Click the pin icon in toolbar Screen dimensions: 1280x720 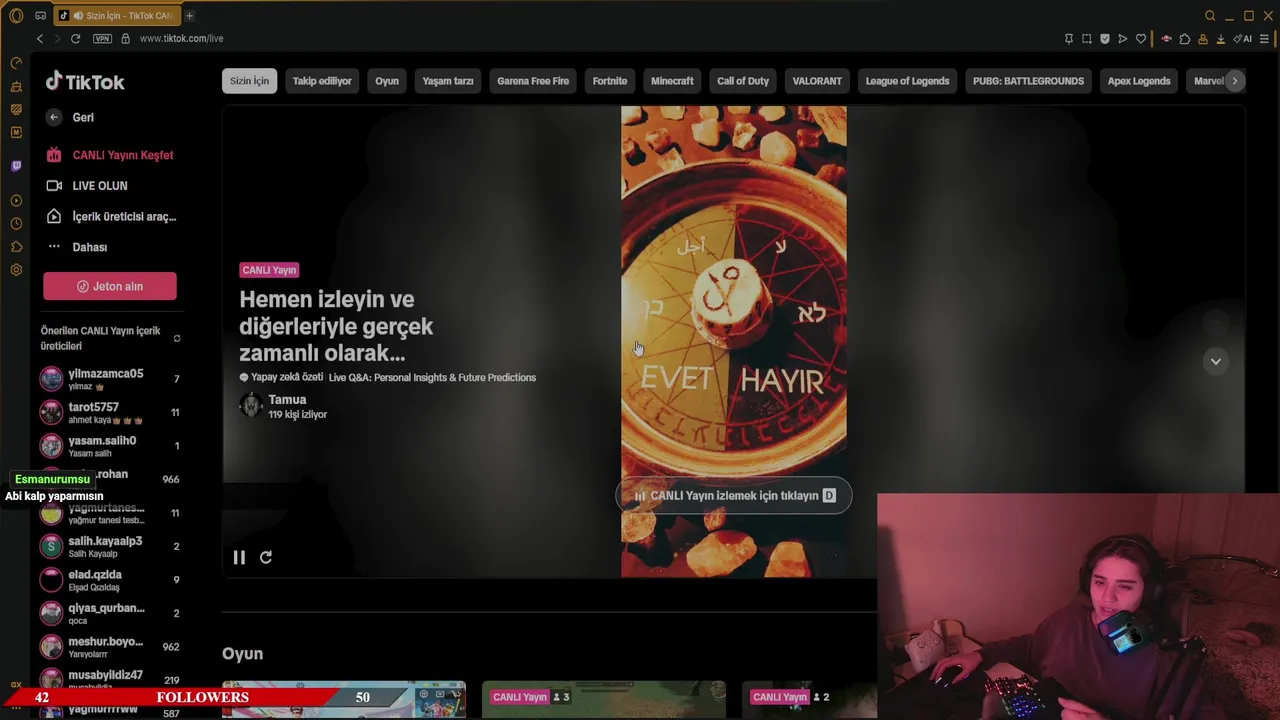click(1069, 39)
